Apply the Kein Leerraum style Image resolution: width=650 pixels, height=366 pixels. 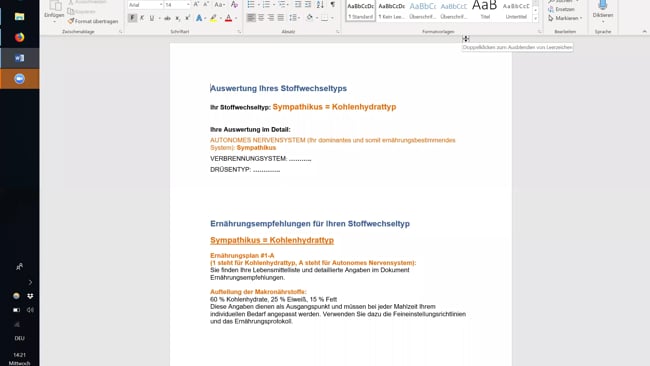(391, 11)
